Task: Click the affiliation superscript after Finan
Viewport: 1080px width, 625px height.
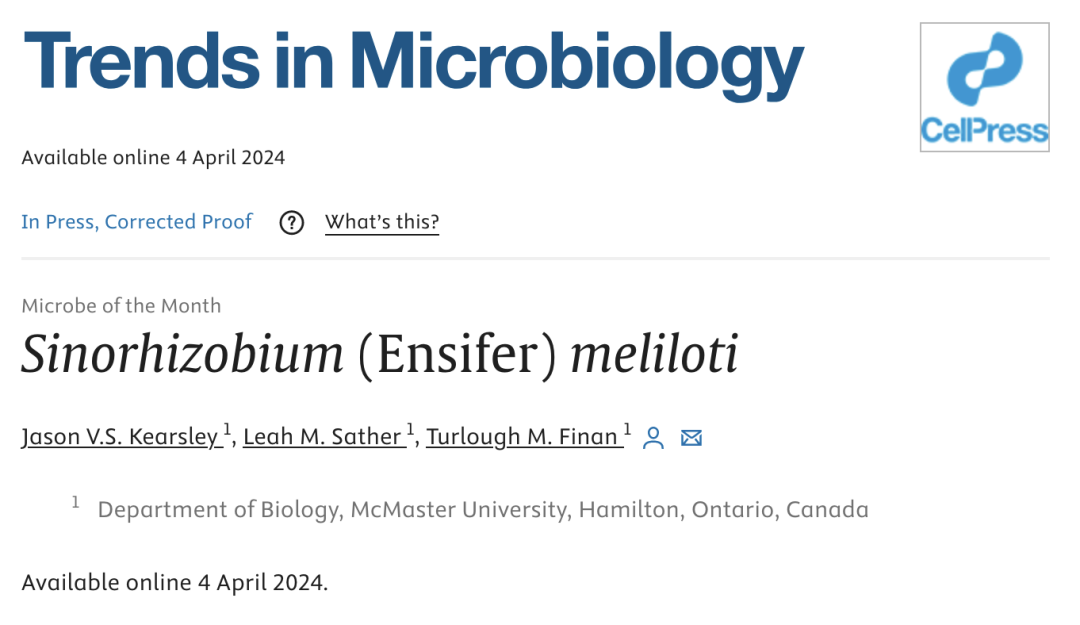Action: [627, 430]
